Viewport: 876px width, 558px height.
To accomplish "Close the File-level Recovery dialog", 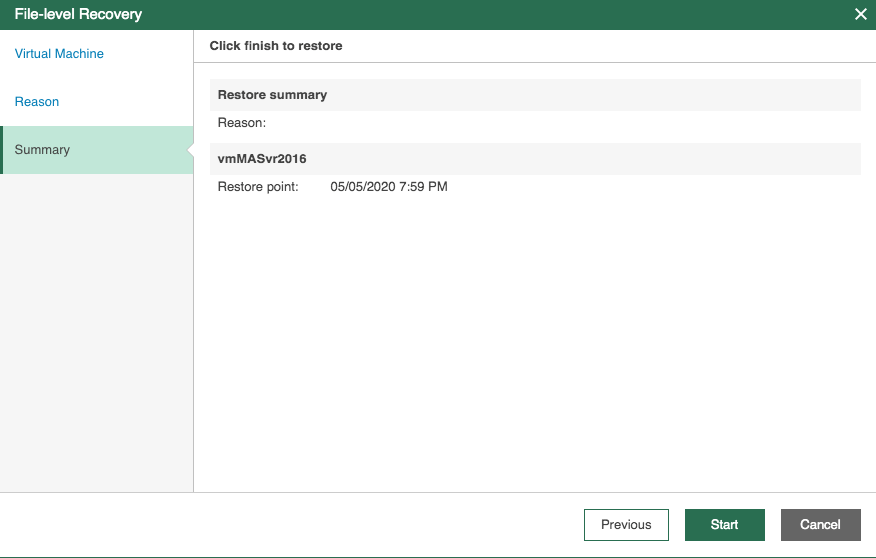I will click(860, 14).
